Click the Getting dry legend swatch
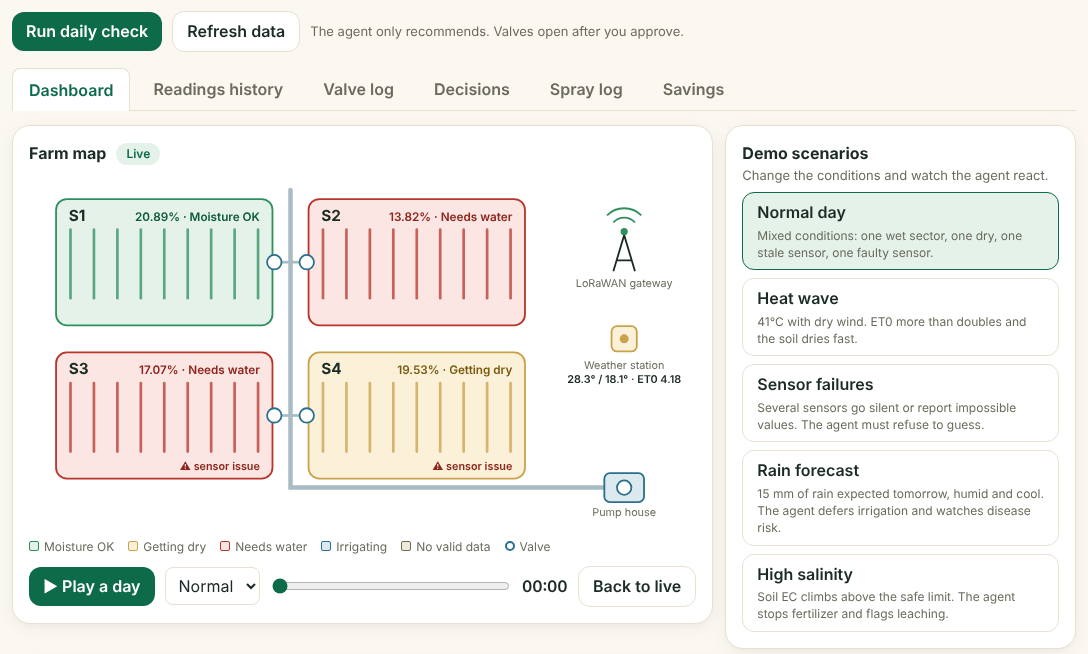The width and height of the screenshot is (1088, 654). 133,547
